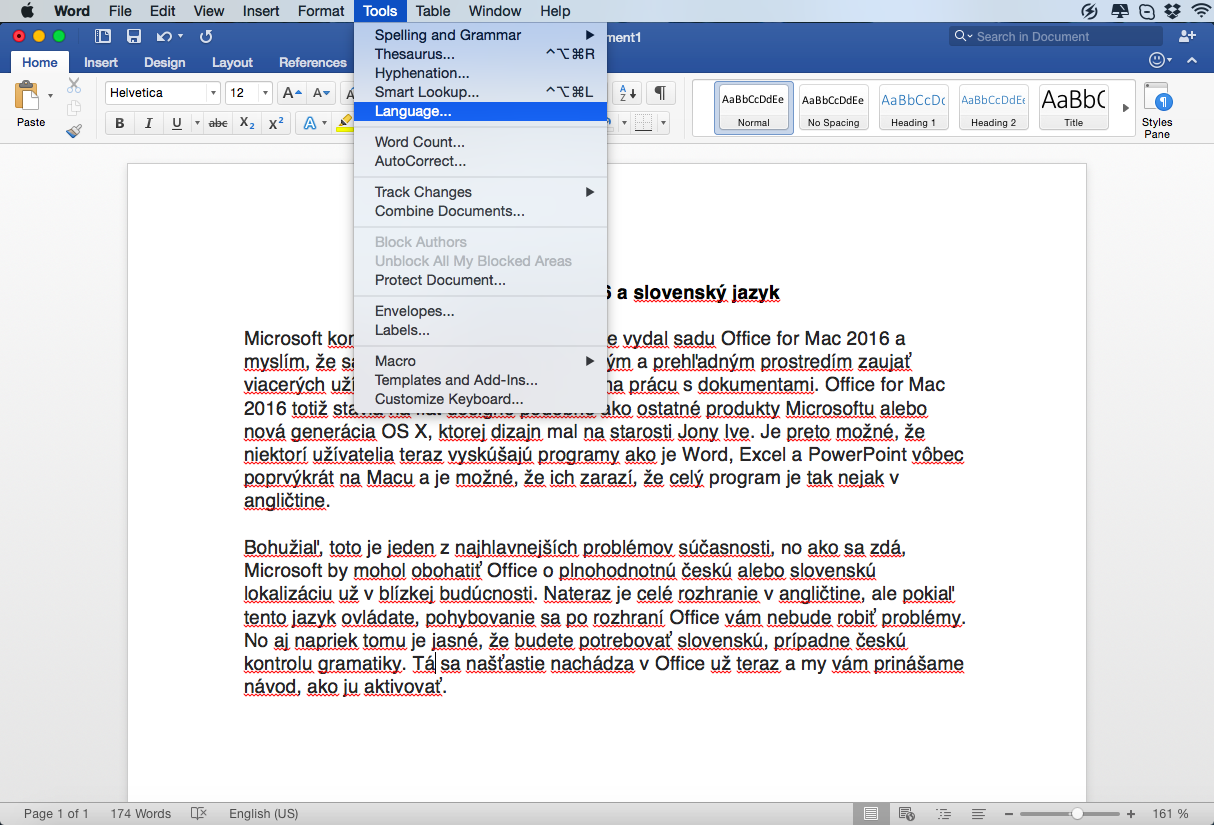Click the zoom slider handle
This screenshot has width=1214, height=825.
click(x=1077, y=813)
